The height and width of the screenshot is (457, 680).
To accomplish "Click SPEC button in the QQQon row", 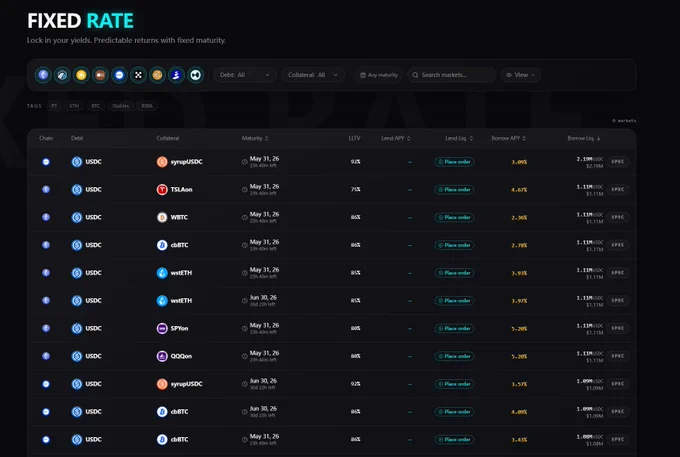I will [618, 356].
